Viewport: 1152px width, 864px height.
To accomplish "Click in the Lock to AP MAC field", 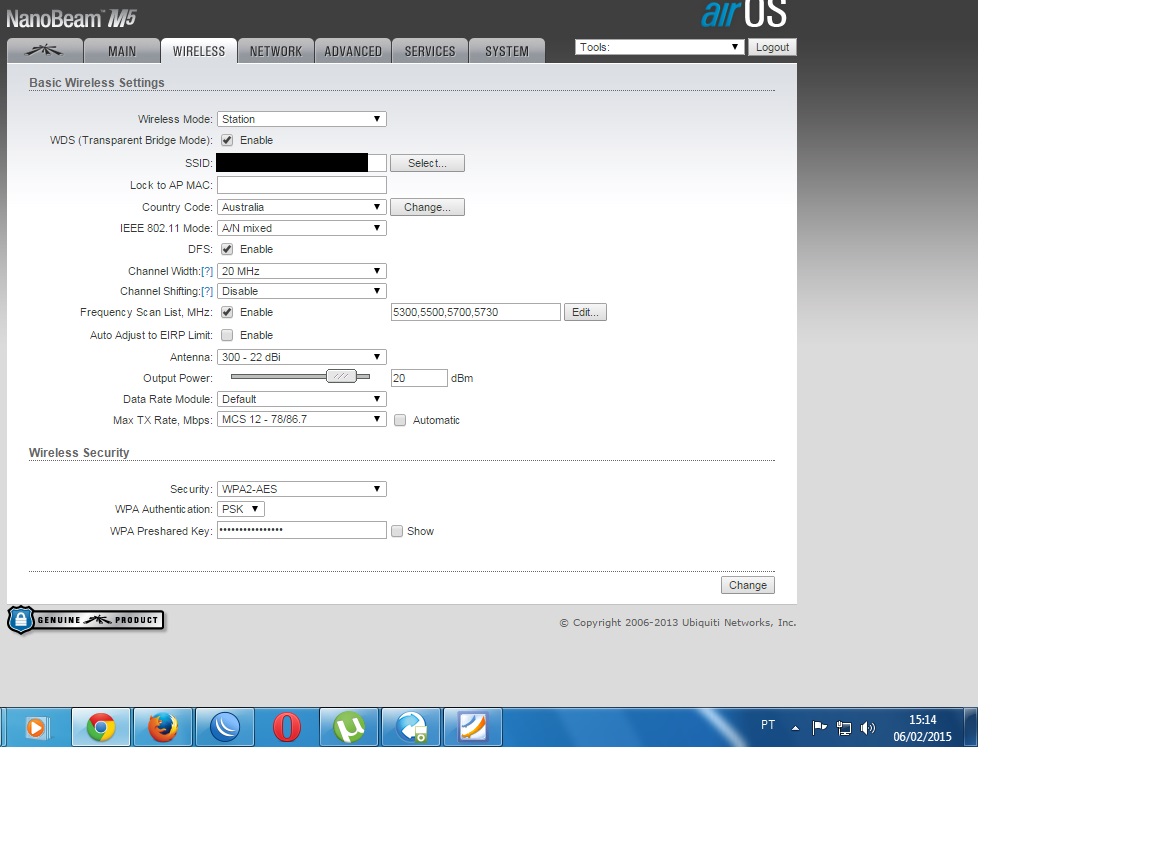I will 301,185.
